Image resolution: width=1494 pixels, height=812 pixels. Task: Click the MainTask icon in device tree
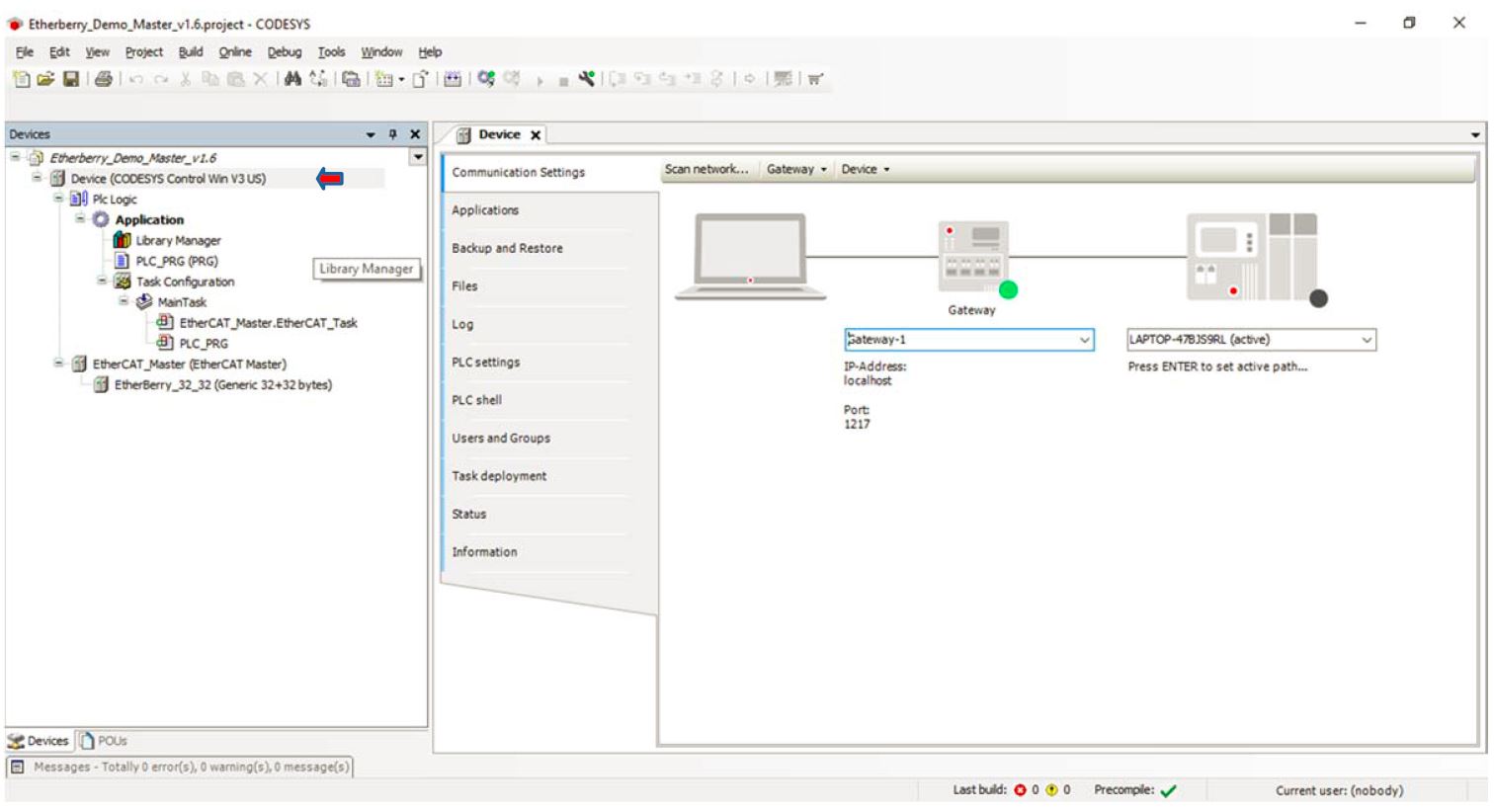(144, 302)
